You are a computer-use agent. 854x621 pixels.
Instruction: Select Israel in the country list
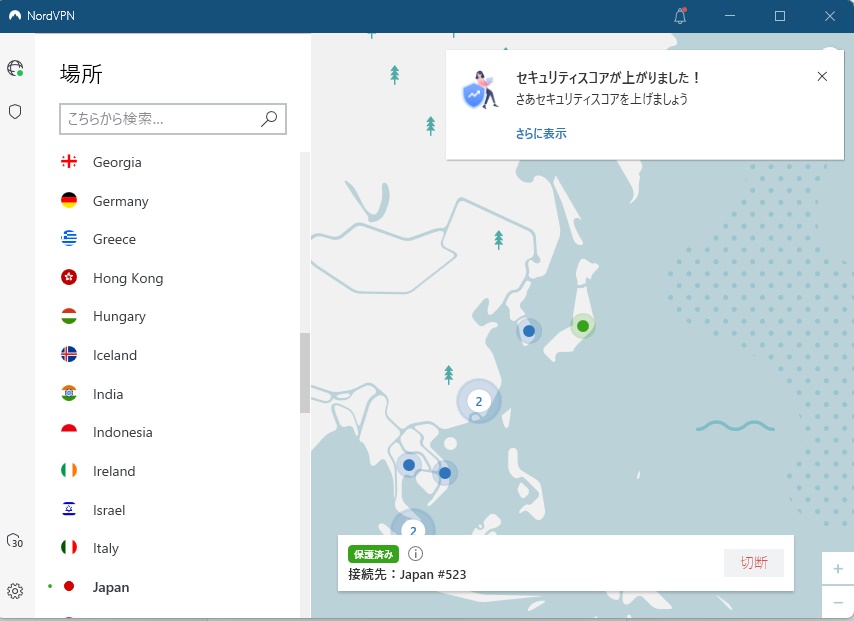pos(109,510)
